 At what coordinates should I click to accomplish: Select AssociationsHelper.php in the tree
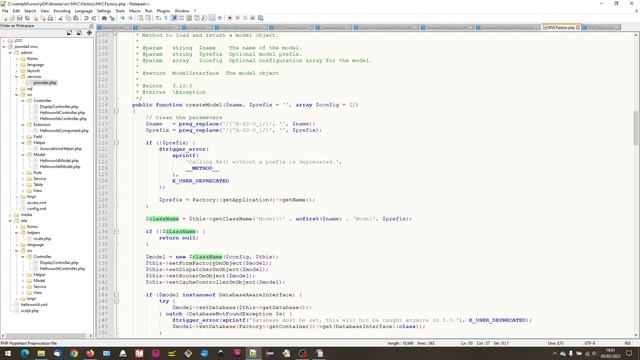tap(60, 149)
